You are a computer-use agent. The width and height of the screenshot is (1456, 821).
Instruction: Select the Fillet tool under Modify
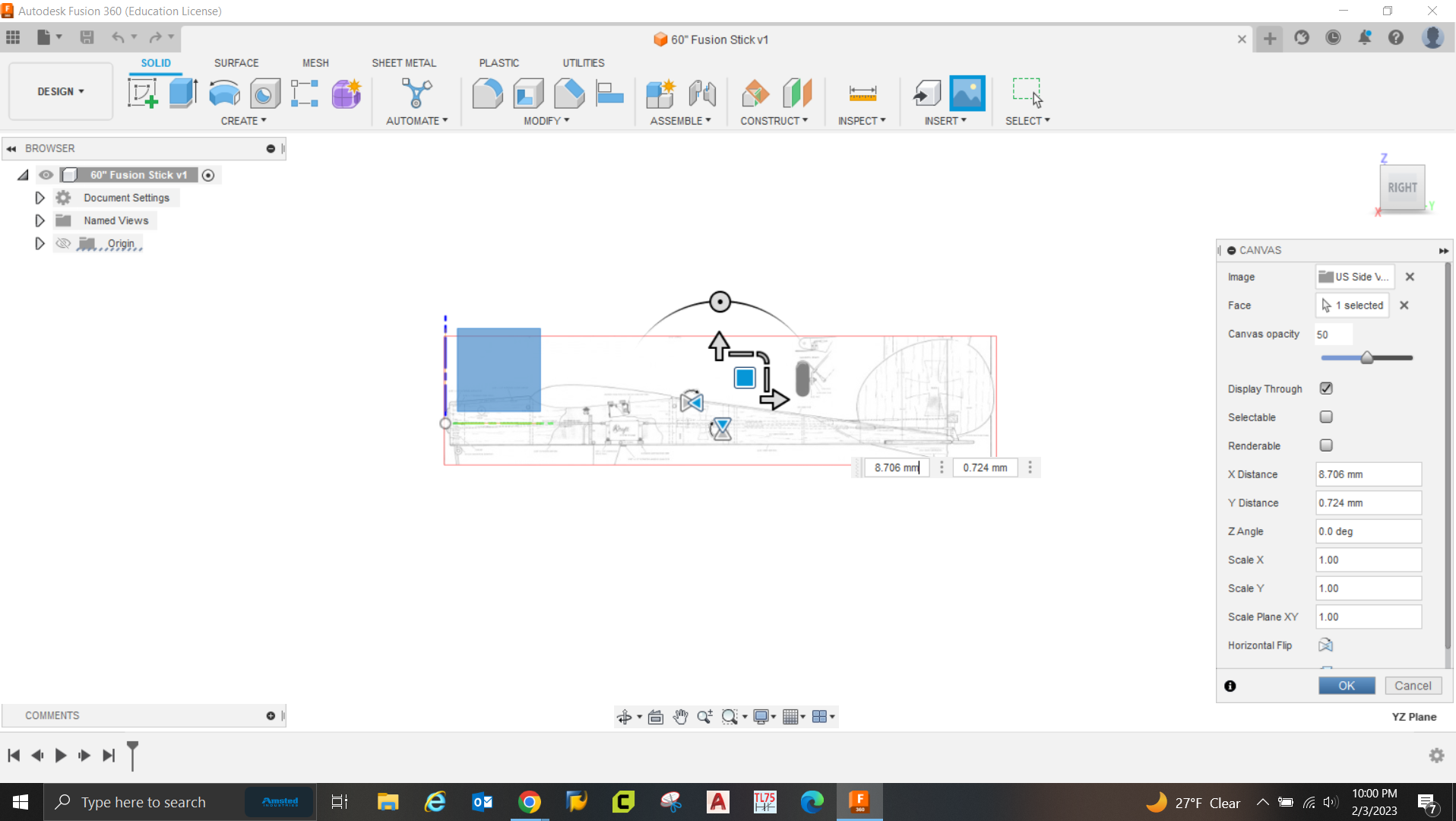coord(487,92)
